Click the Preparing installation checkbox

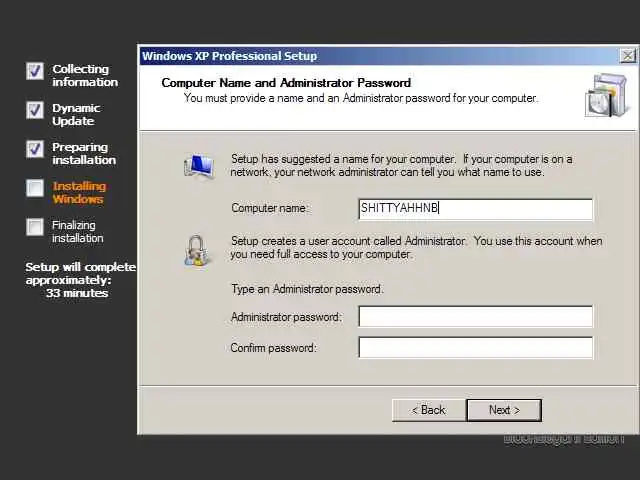click(35, 149)
